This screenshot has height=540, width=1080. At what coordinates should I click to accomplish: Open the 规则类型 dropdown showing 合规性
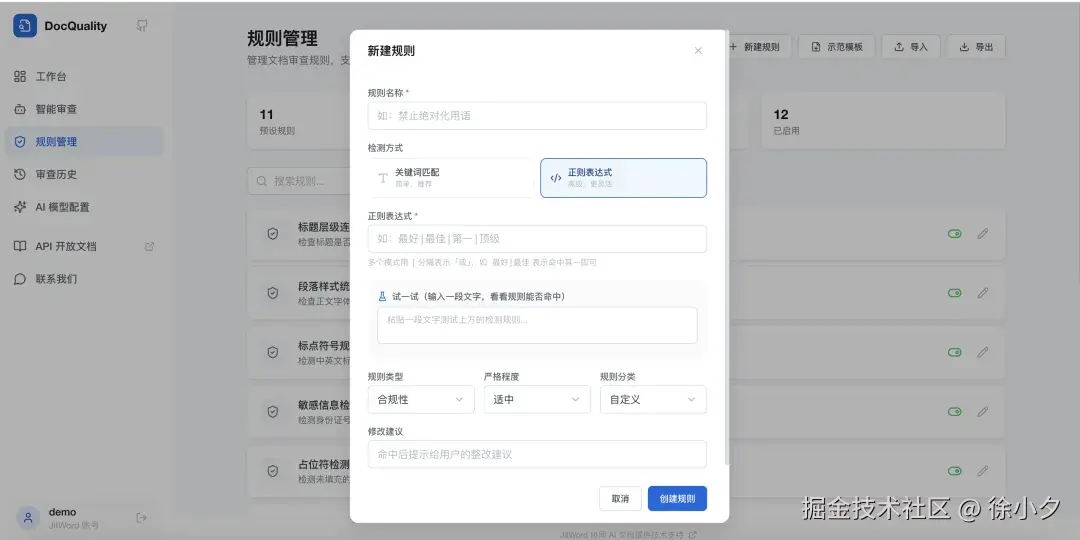[x=421, y=399]
